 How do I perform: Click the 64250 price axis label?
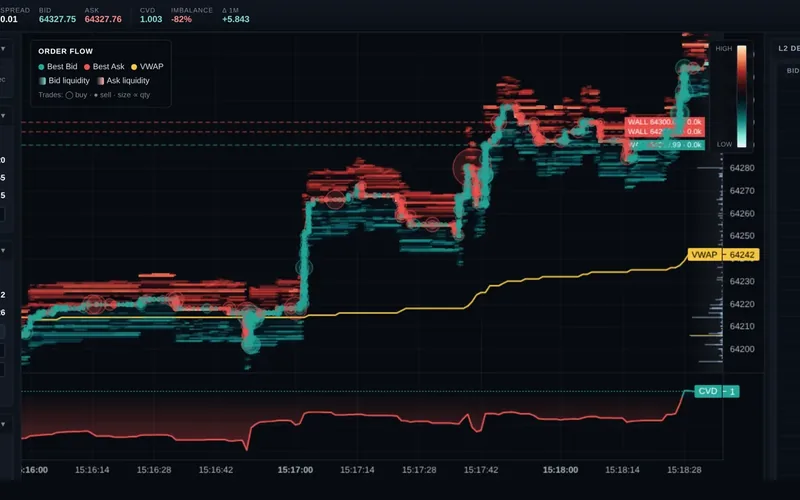point(742,236)
